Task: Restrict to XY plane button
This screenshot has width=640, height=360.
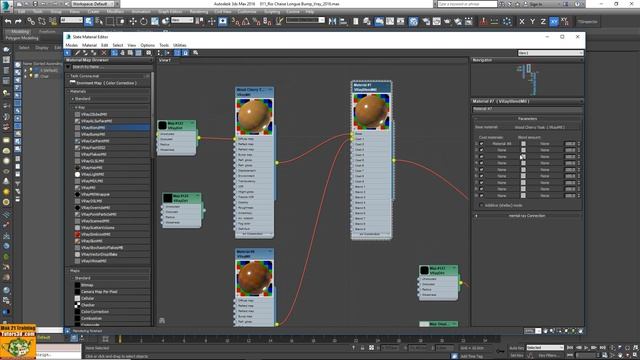Action: 553,21
